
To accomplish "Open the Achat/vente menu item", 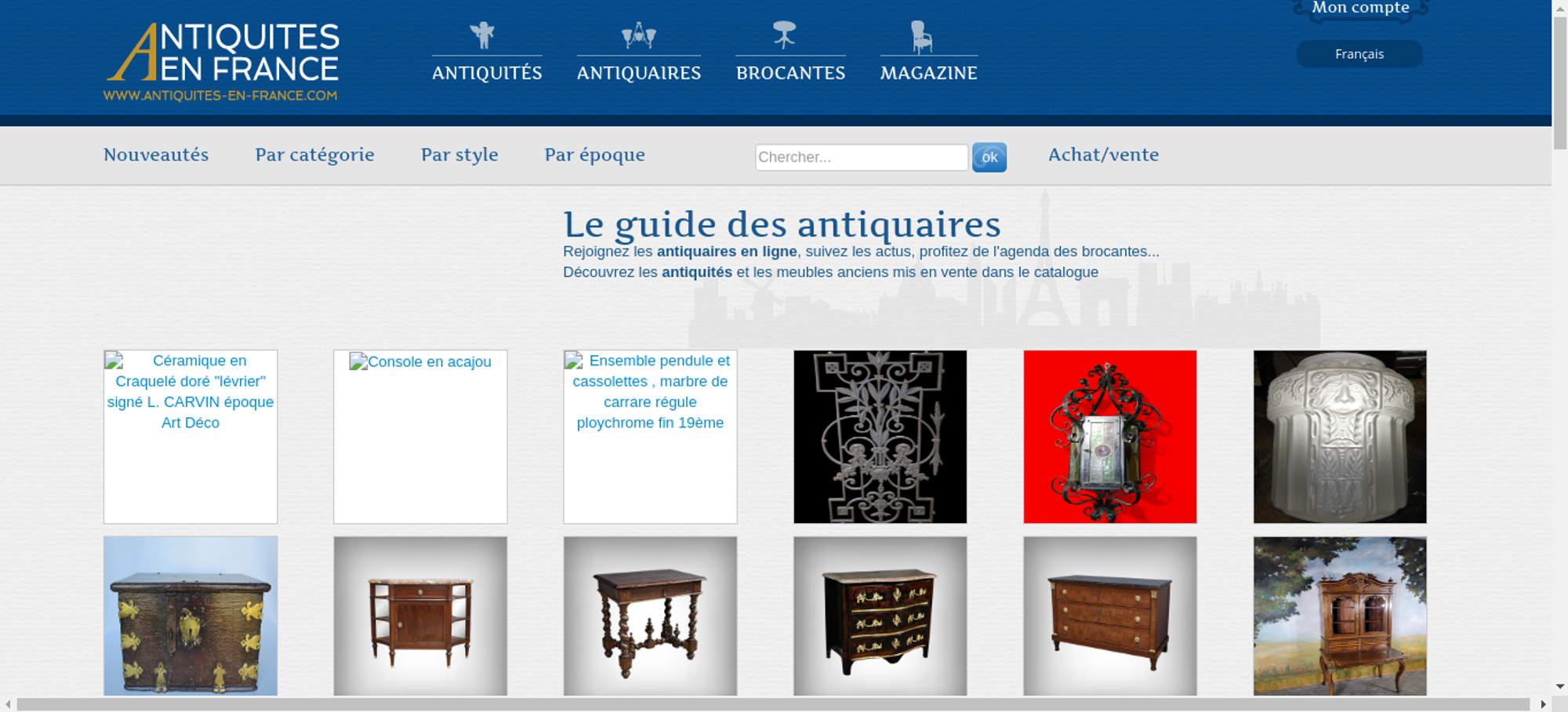I will tap(1103, 155).
